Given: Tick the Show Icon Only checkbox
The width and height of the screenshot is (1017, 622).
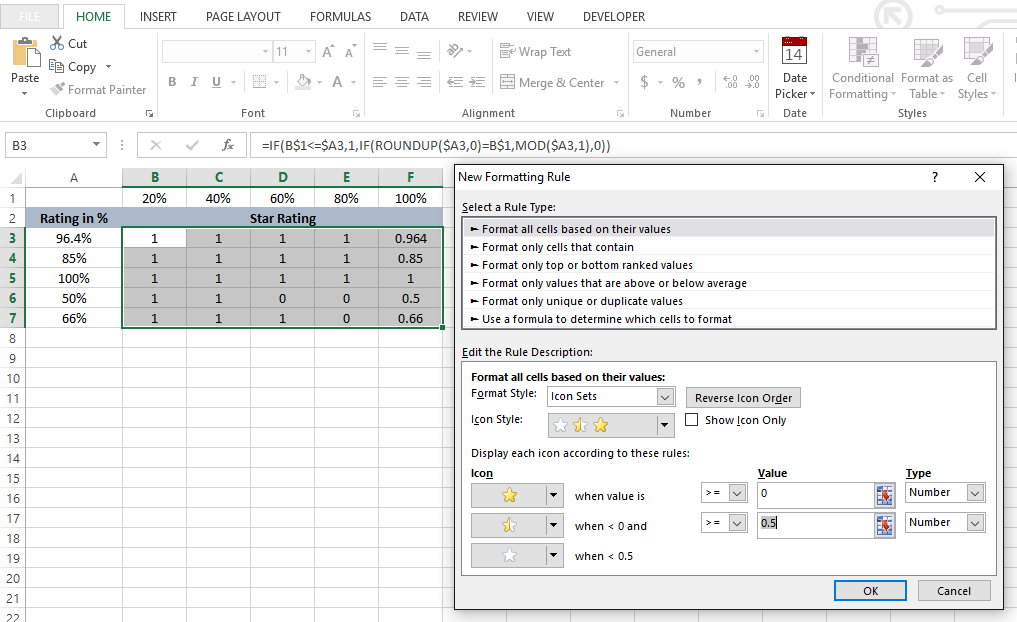Looking at the screenshot, I should (691, 420).
